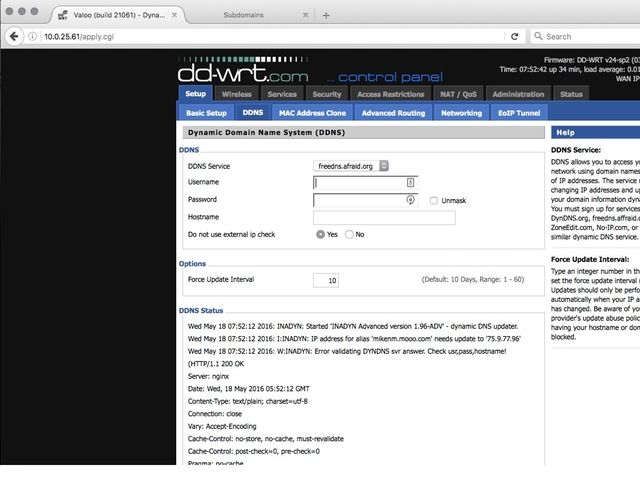
Task: Go to Networking sub-tab
Action: (x=461, y=113)
